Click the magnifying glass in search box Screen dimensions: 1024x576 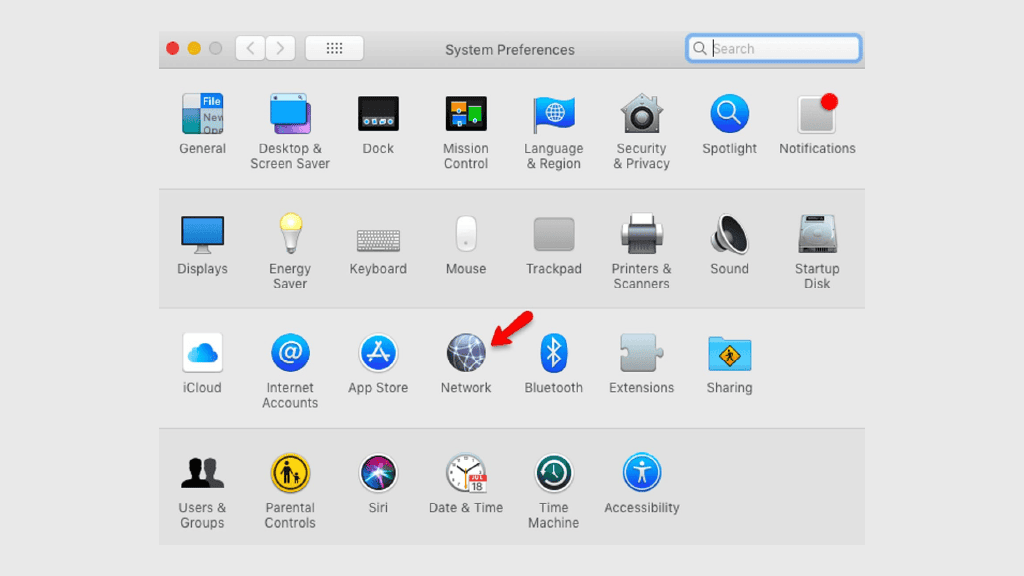(699, 48)
